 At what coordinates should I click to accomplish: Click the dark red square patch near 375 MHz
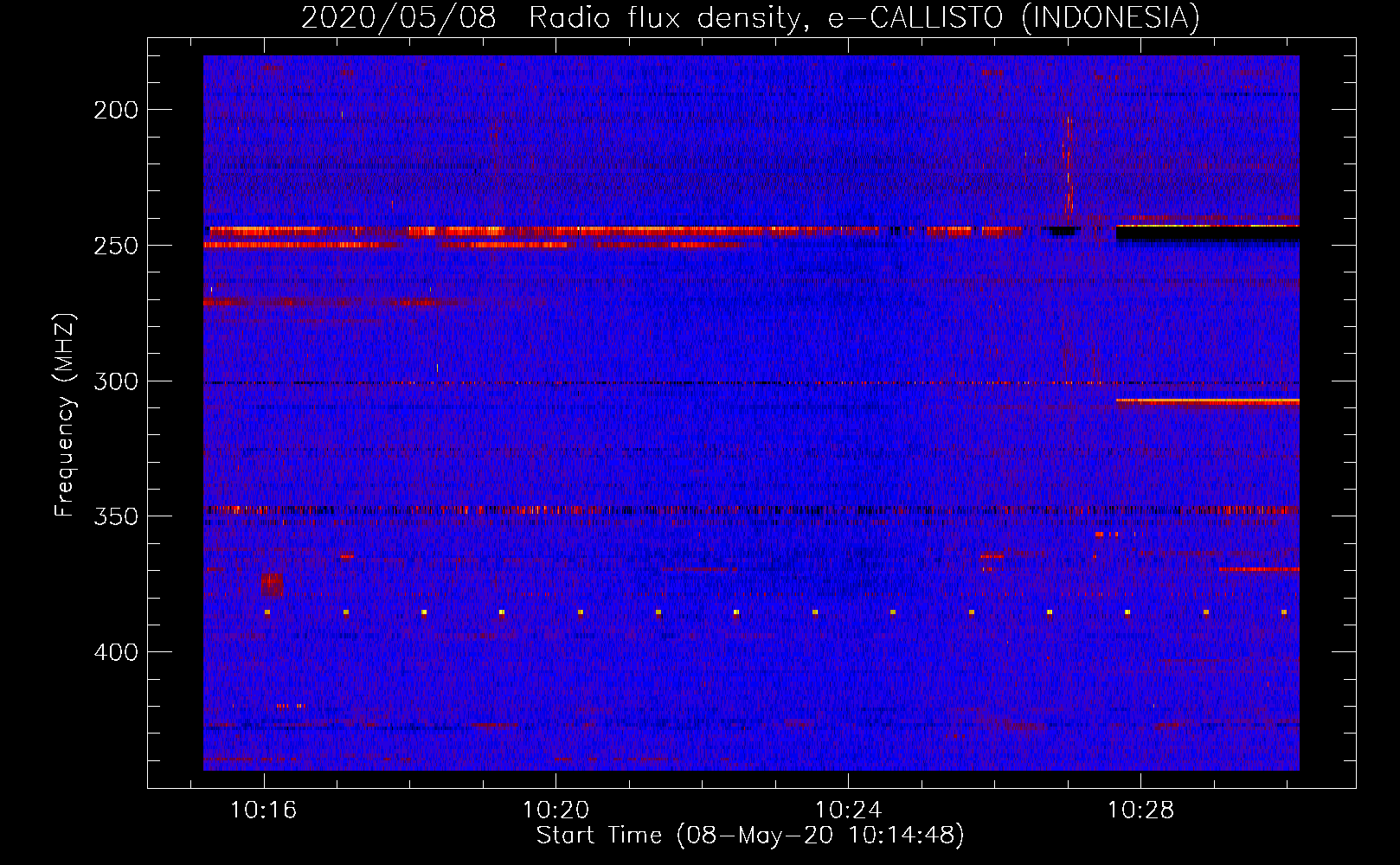pos(272,585)
